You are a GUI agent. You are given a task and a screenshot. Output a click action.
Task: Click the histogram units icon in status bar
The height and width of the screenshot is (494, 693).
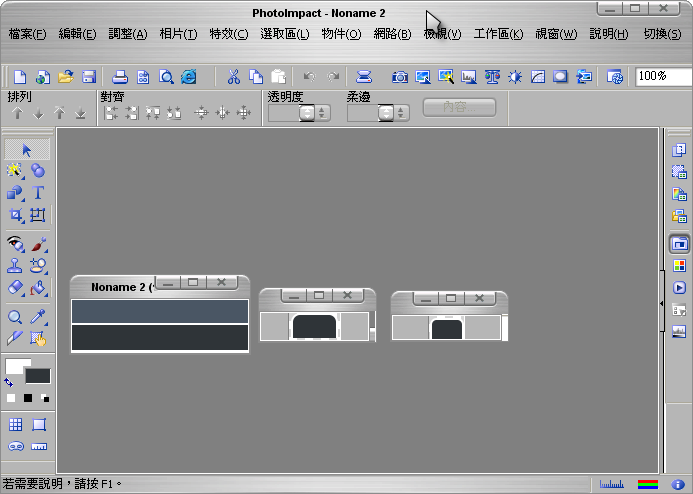coord(612,484)
